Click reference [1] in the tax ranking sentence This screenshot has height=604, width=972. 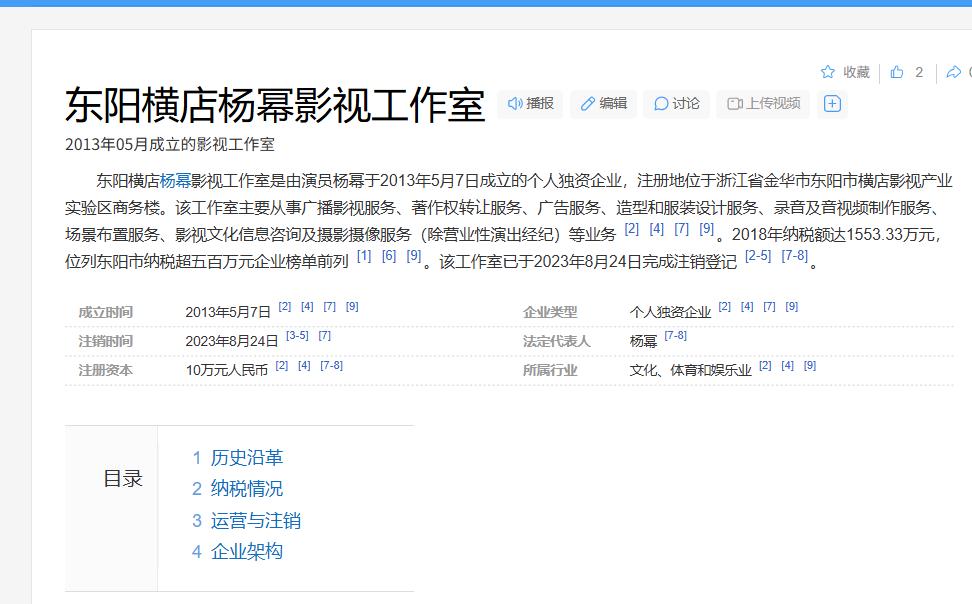point(364,256)
